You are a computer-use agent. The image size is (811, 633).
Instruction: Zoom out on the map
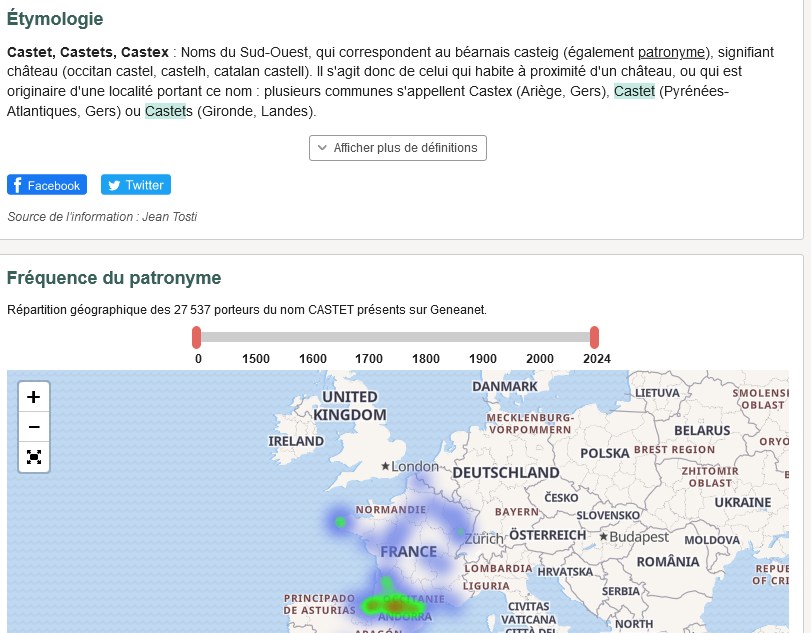[x=34, y=427]
